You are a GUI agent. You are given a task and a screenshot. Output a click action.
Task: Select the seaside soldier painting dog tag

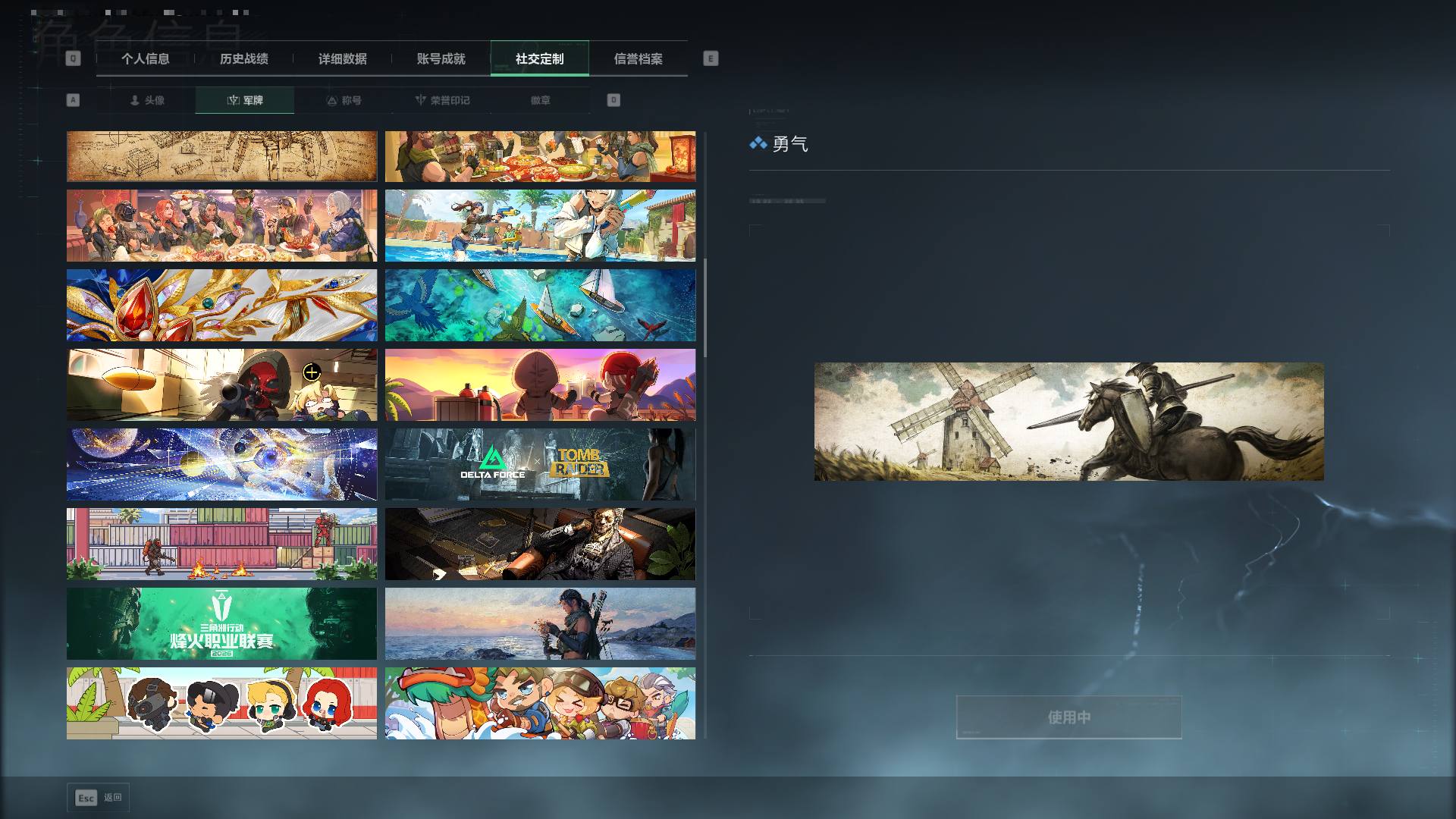[540, 624]
